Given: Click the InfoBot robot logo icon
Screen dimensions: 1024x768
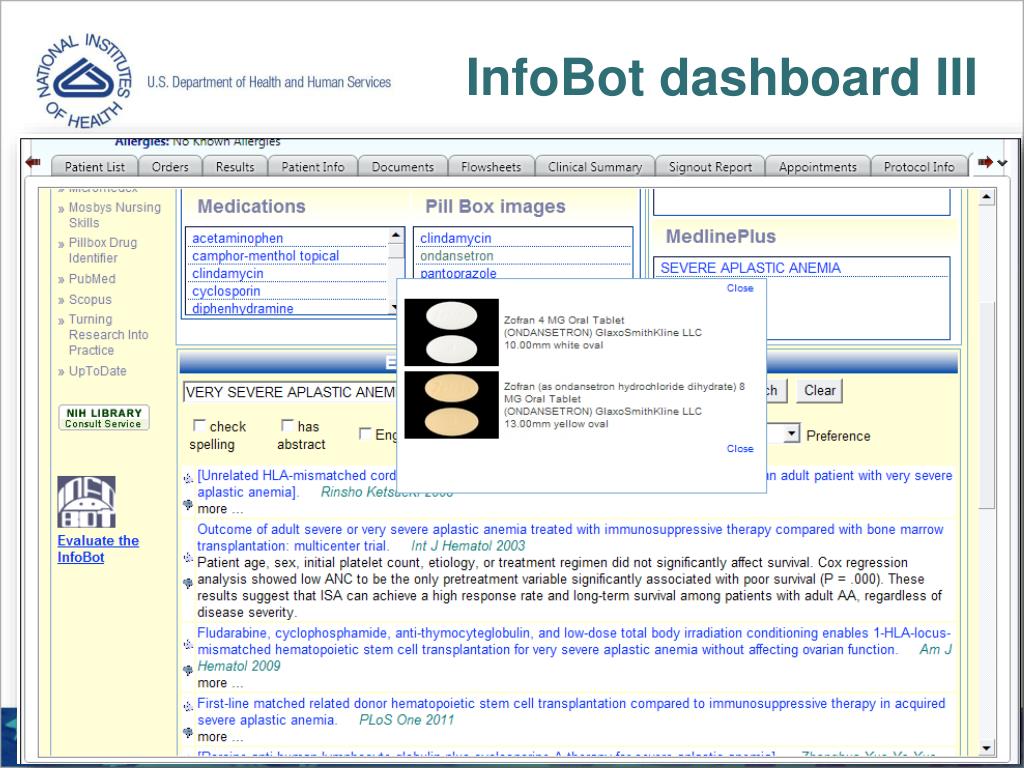Looking at the screenshot, I should pos(86,502).
